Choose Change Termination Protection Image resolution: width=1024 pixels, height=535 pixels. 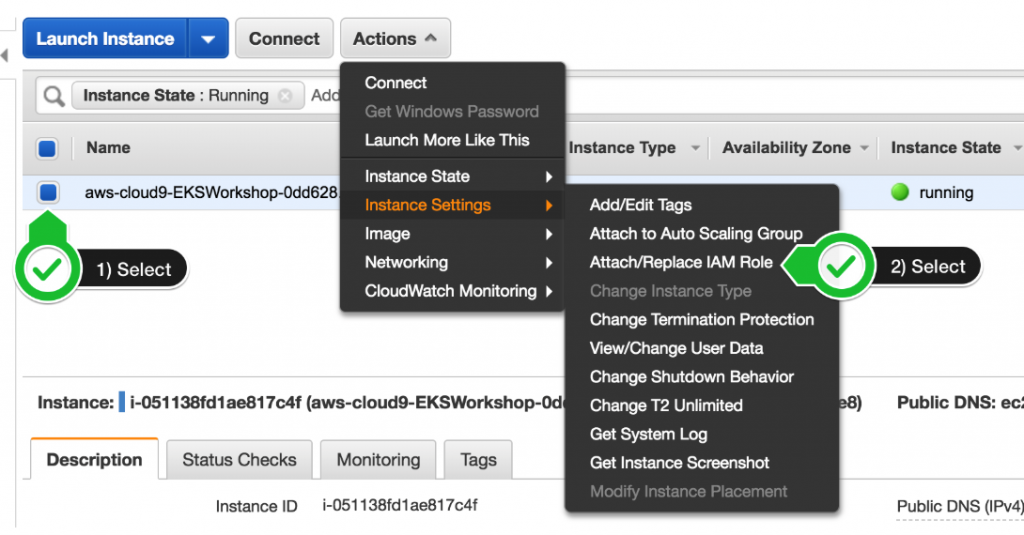tap(702, 320)
